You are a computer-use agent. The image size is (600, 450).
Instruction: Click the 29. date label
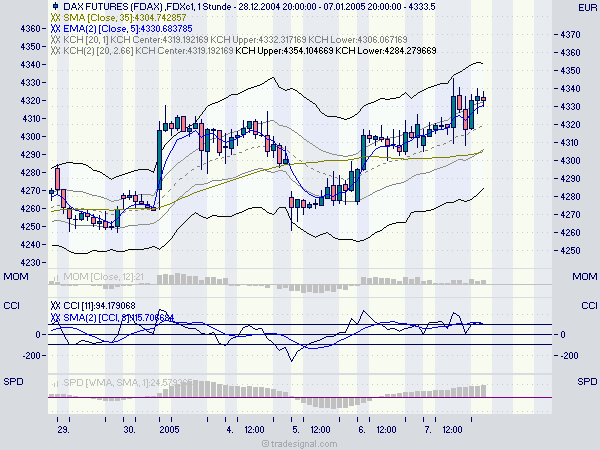point(64,430)
